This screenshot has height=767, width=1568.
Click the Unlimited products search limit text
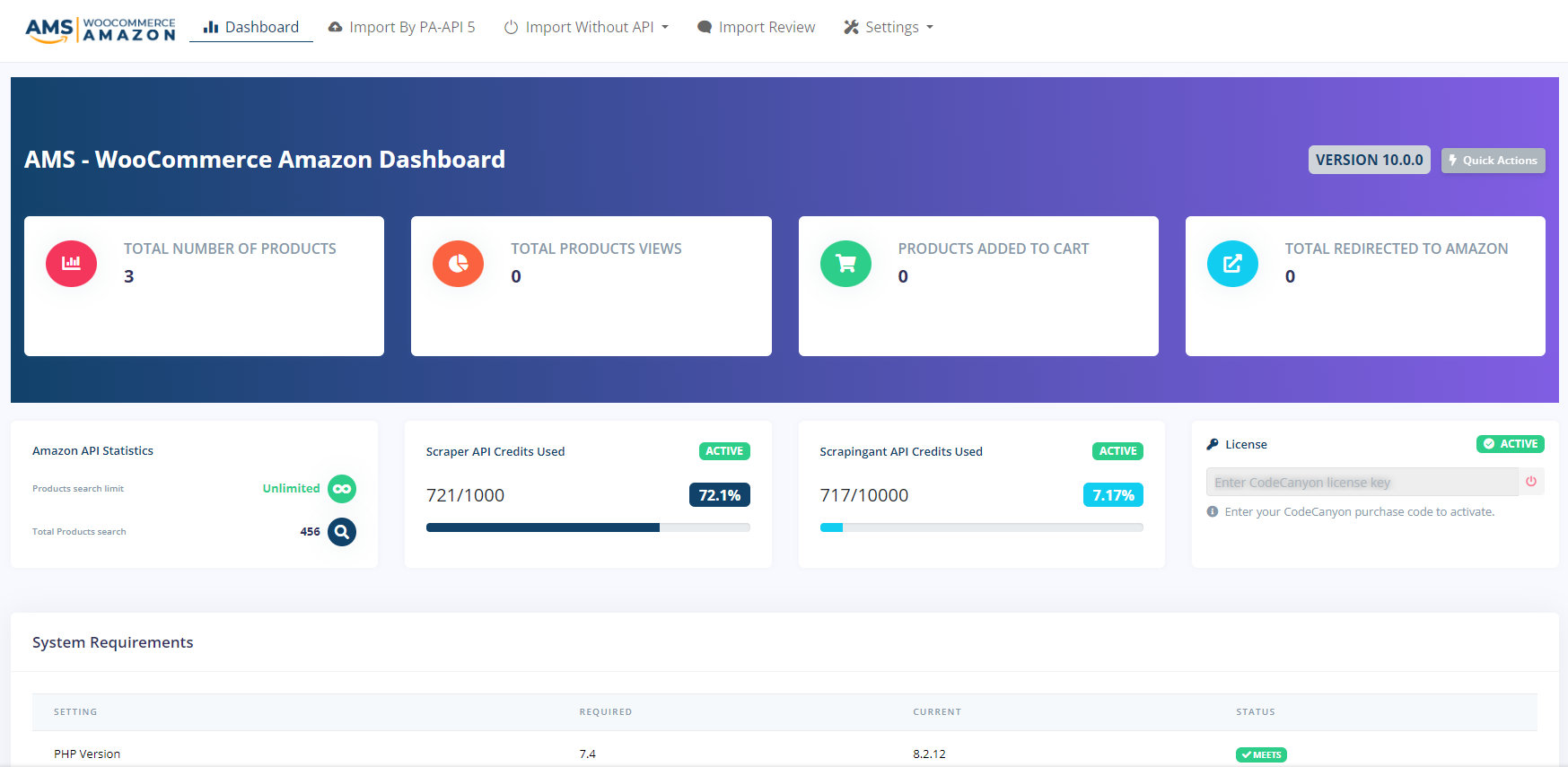coord(291,489)
